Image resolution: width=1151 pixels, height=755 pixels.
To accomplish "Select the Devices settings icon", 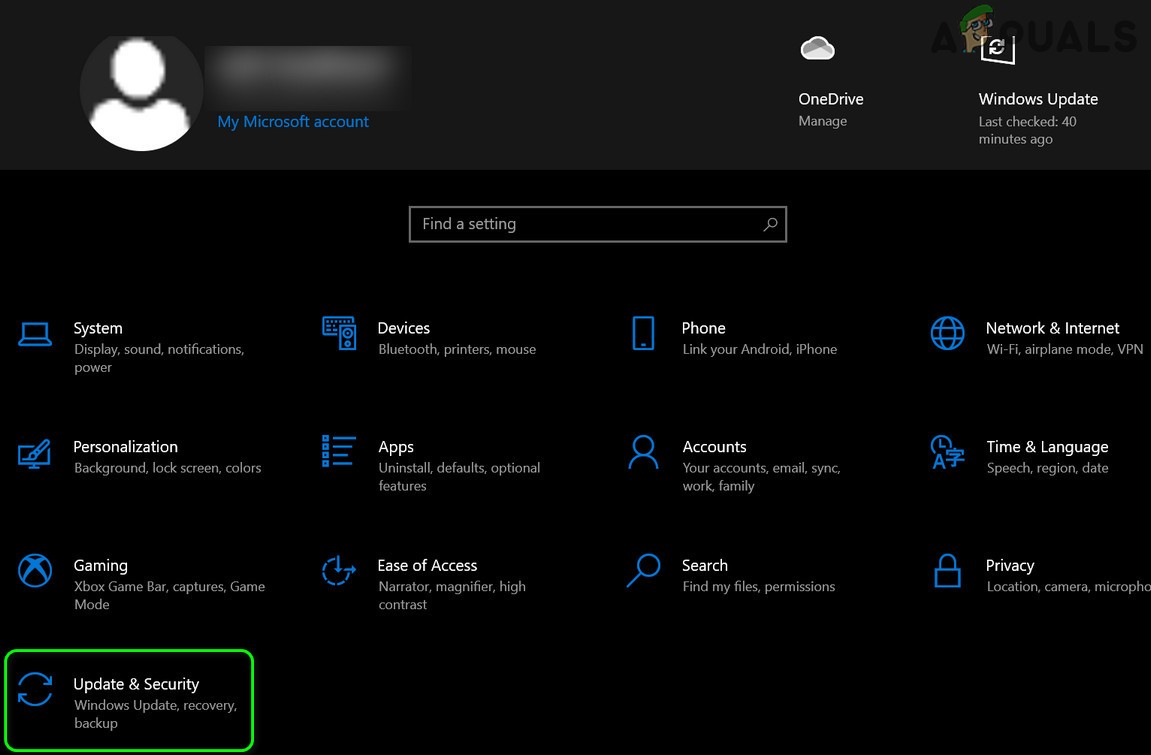I will [339, 335].
